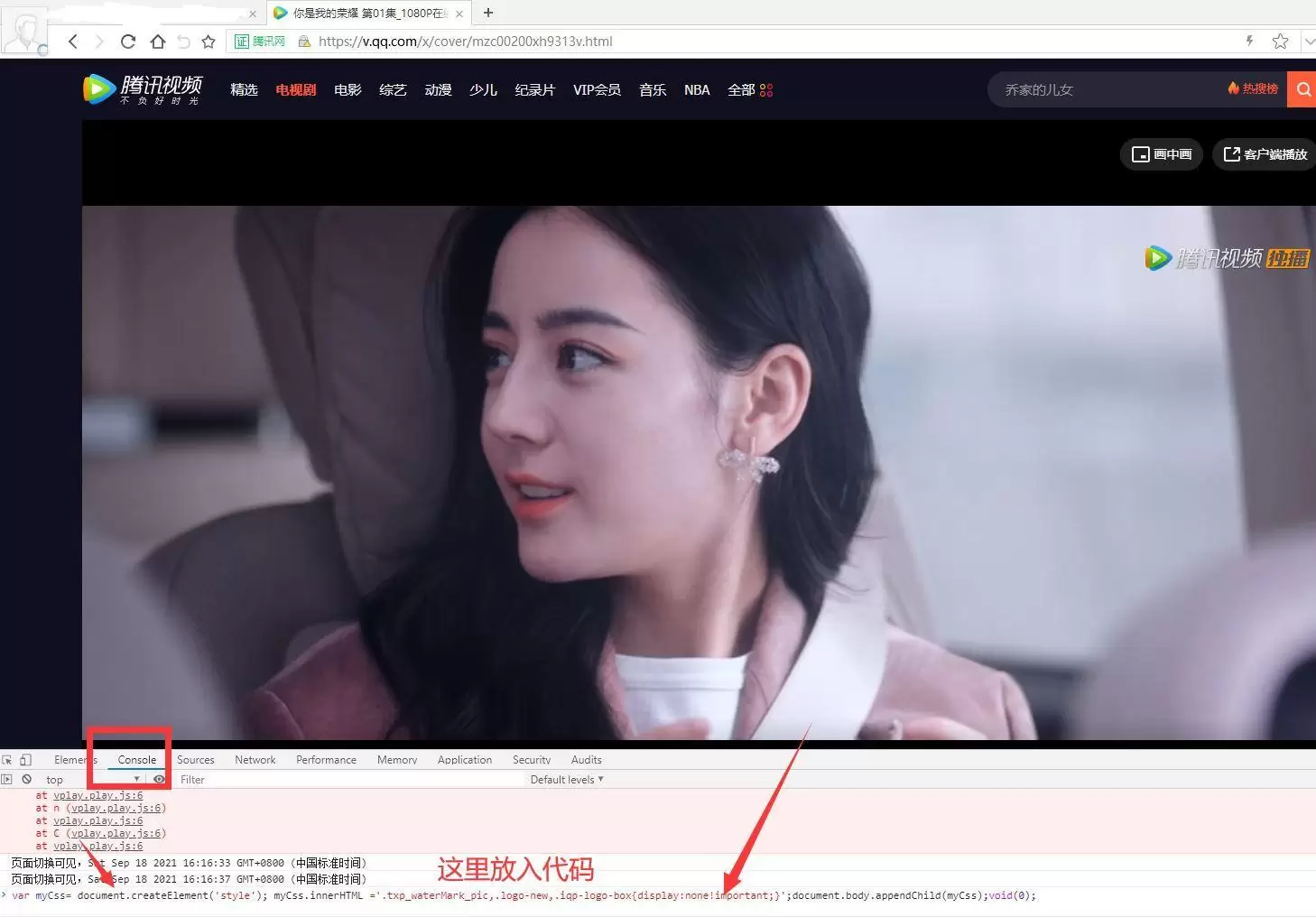The height and width of the screenshot is (917, 1316).
Task: Open the 'top' JavaScript context dropdown
Action: (93, 779)
